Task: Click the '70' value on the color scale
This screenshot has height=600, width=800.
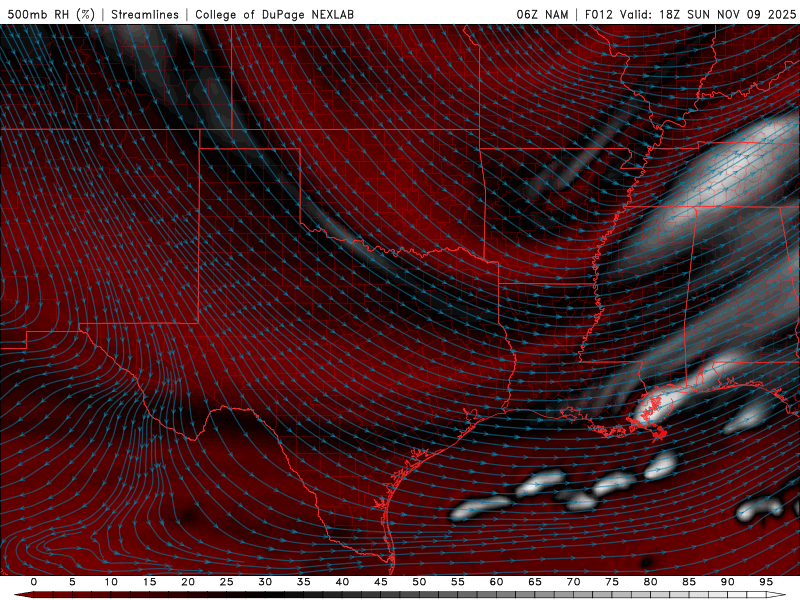Action: (x=573, y=582)
